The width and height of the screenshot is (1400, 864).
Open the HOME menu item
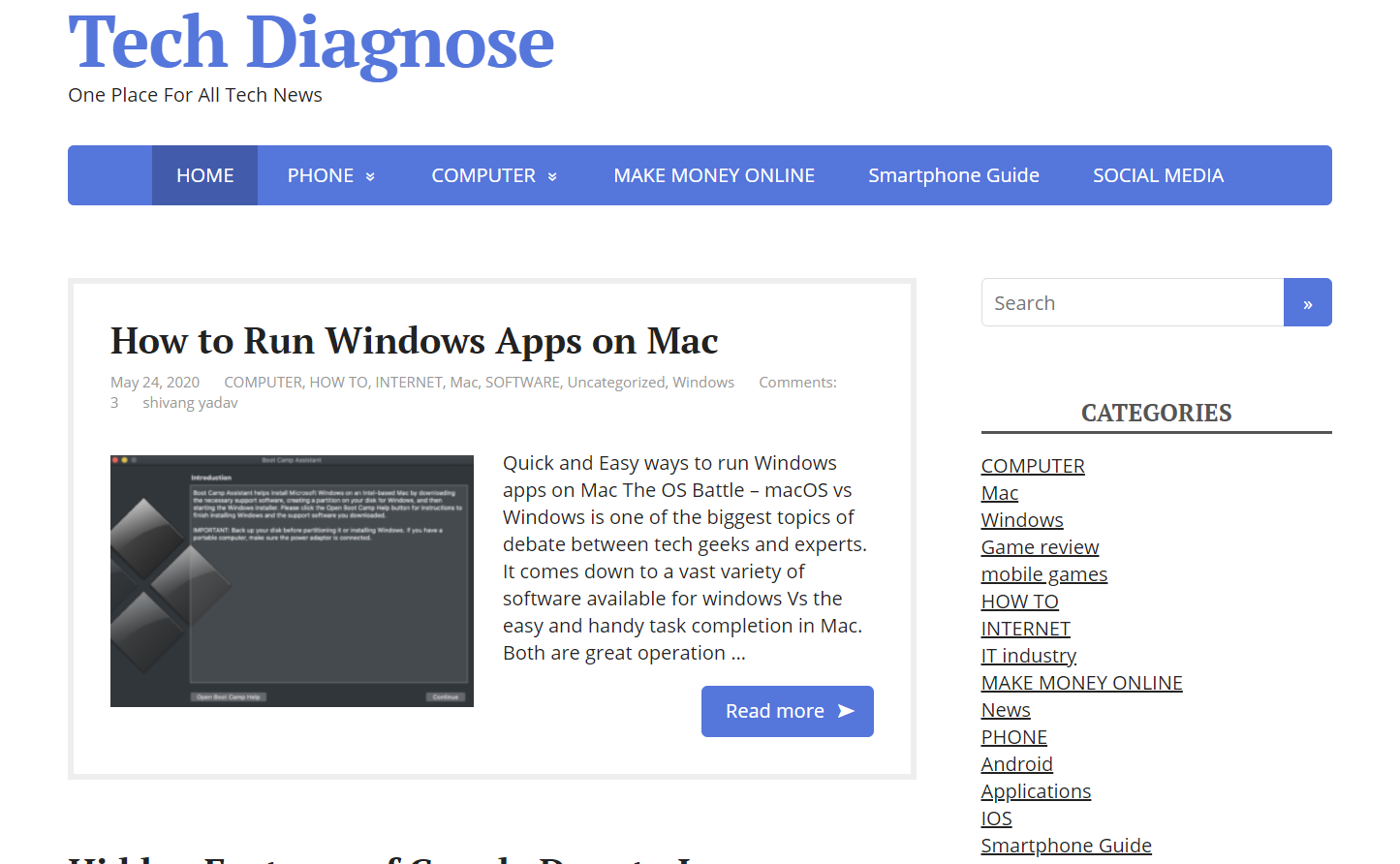(204, 175)
